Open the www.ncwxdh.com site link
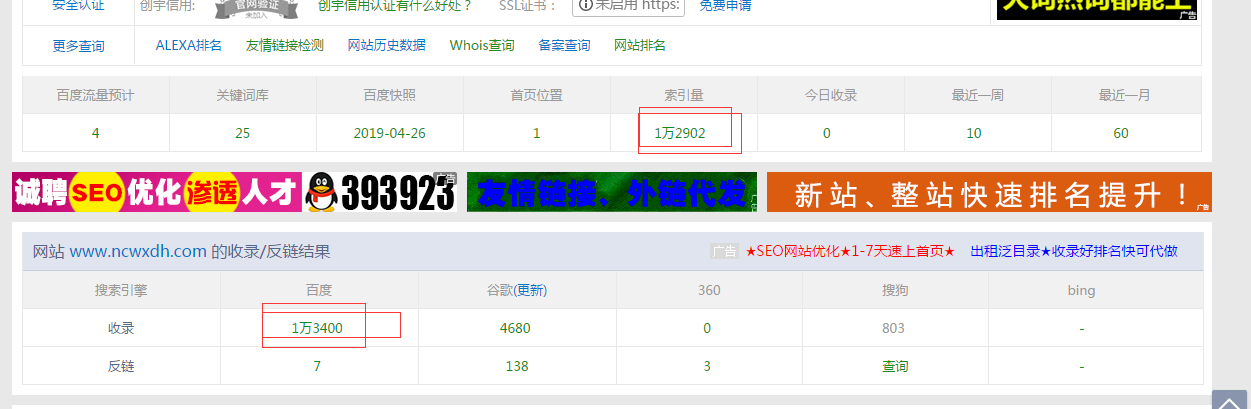 [x=138, y=252]
